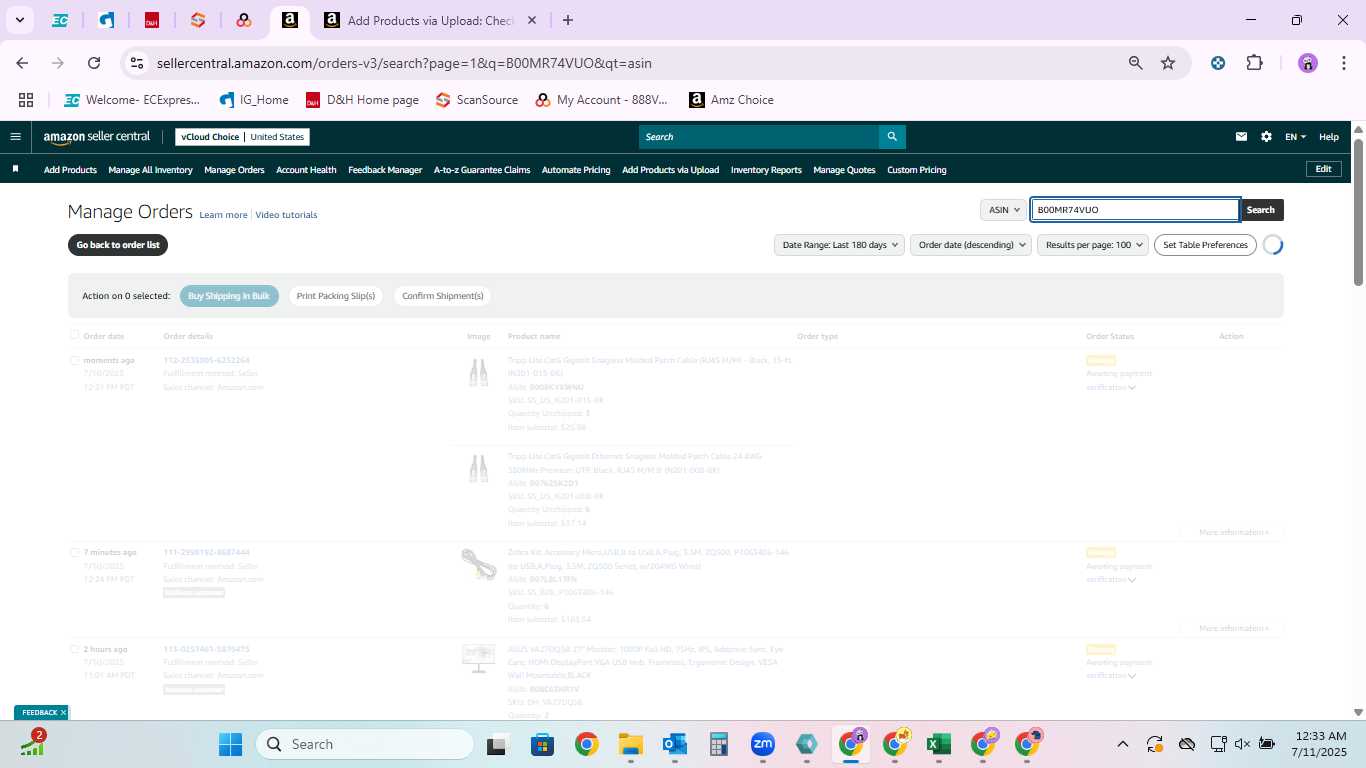Open the Windows Start button

[230, 744]
